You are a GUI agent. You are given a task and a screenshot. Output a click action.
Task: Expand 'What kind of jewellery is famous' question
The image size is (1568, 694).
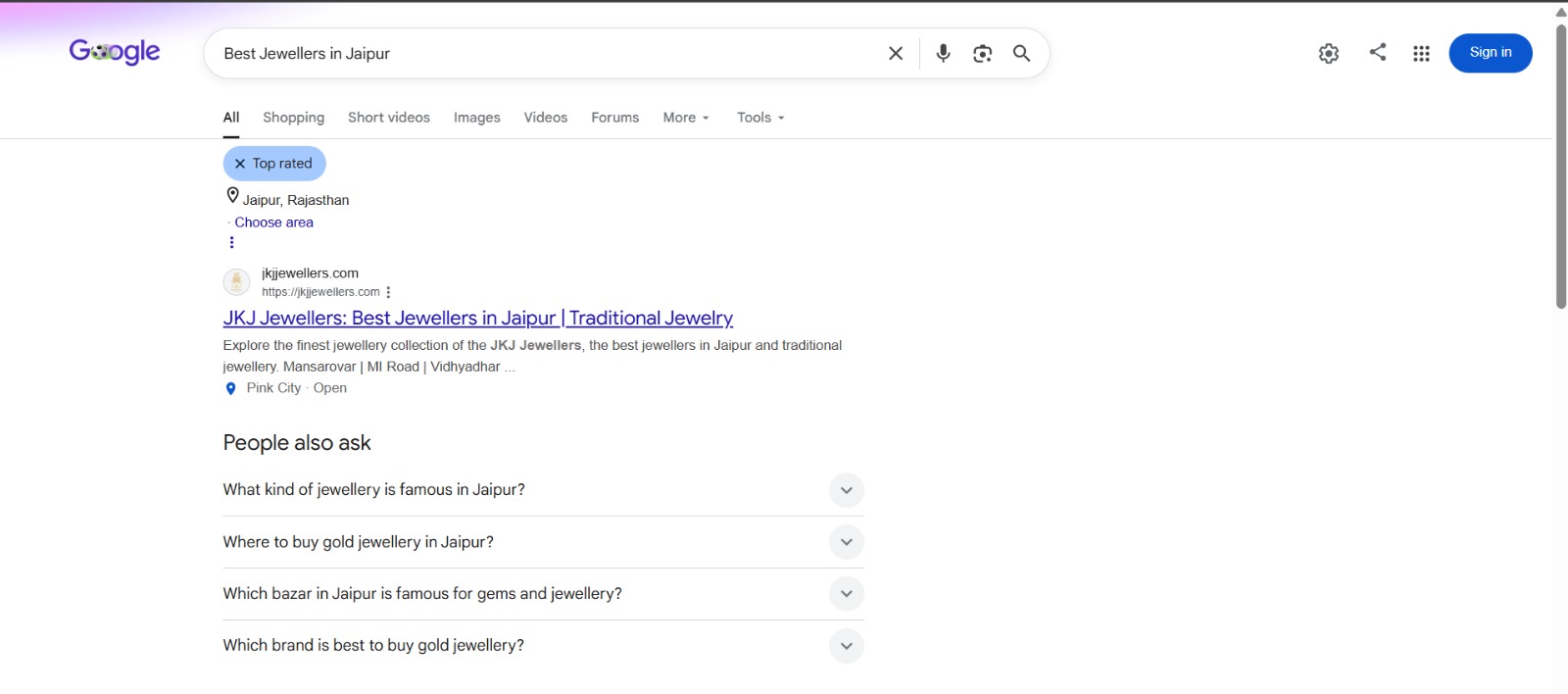pos(544,490)
